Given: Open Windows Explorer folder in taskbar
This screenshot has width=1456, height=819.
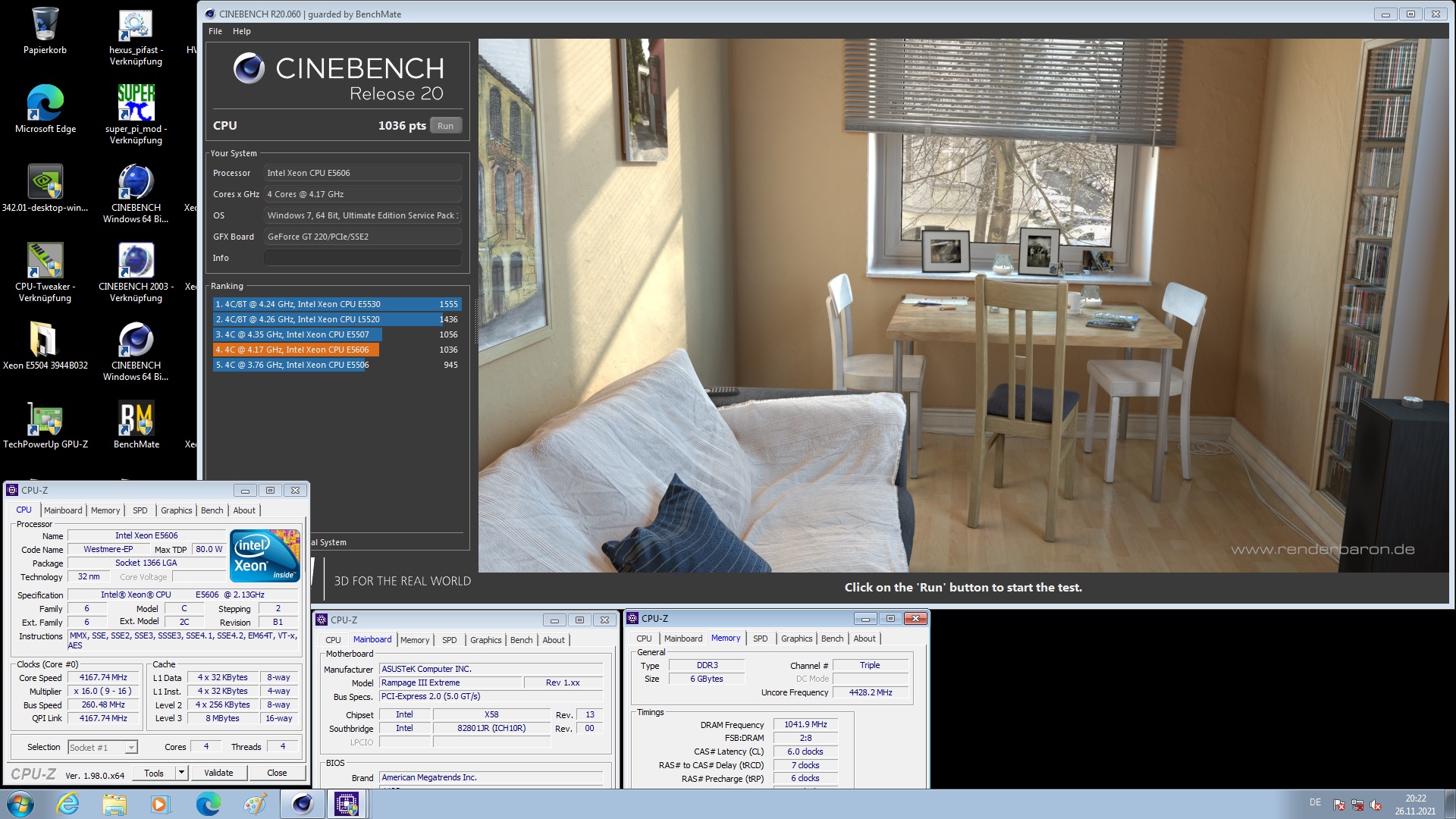Looking at the screenshot, I should coord(114,804).
